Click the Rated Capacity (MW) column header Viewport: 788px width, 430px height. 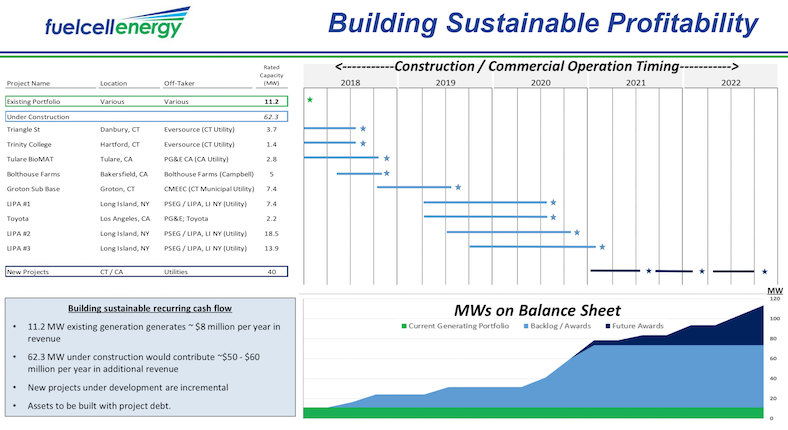271,75
